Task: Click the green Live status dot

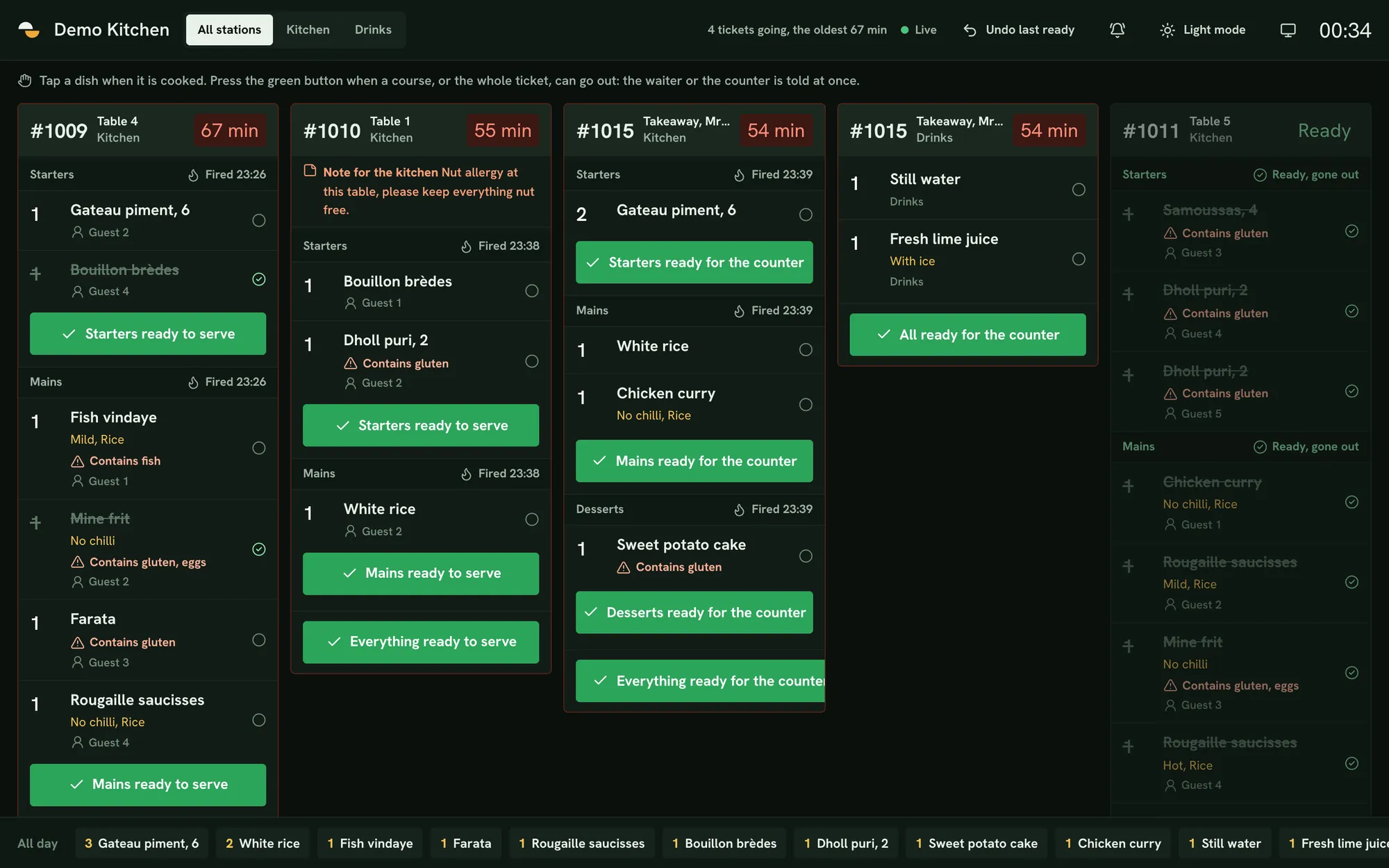Action: (x=904, y=30)
